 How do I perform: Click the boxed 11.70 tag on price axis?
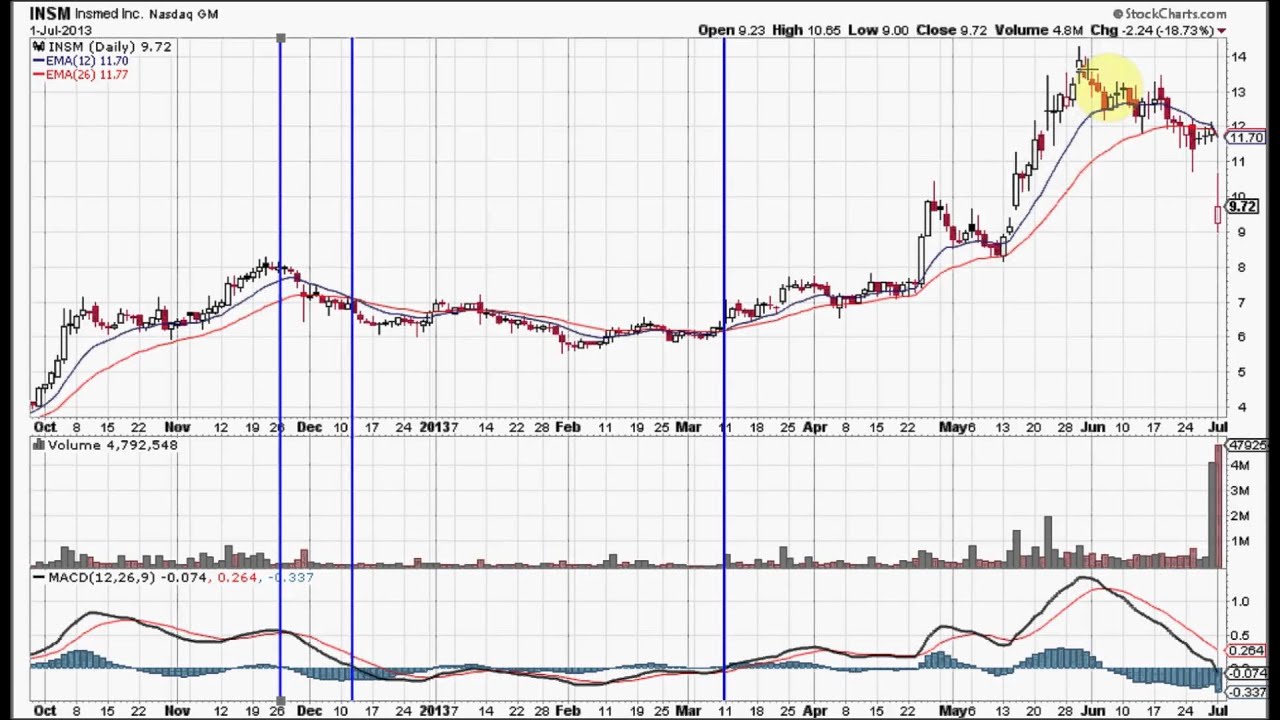pyautogui.click(x=1245, y=138)
